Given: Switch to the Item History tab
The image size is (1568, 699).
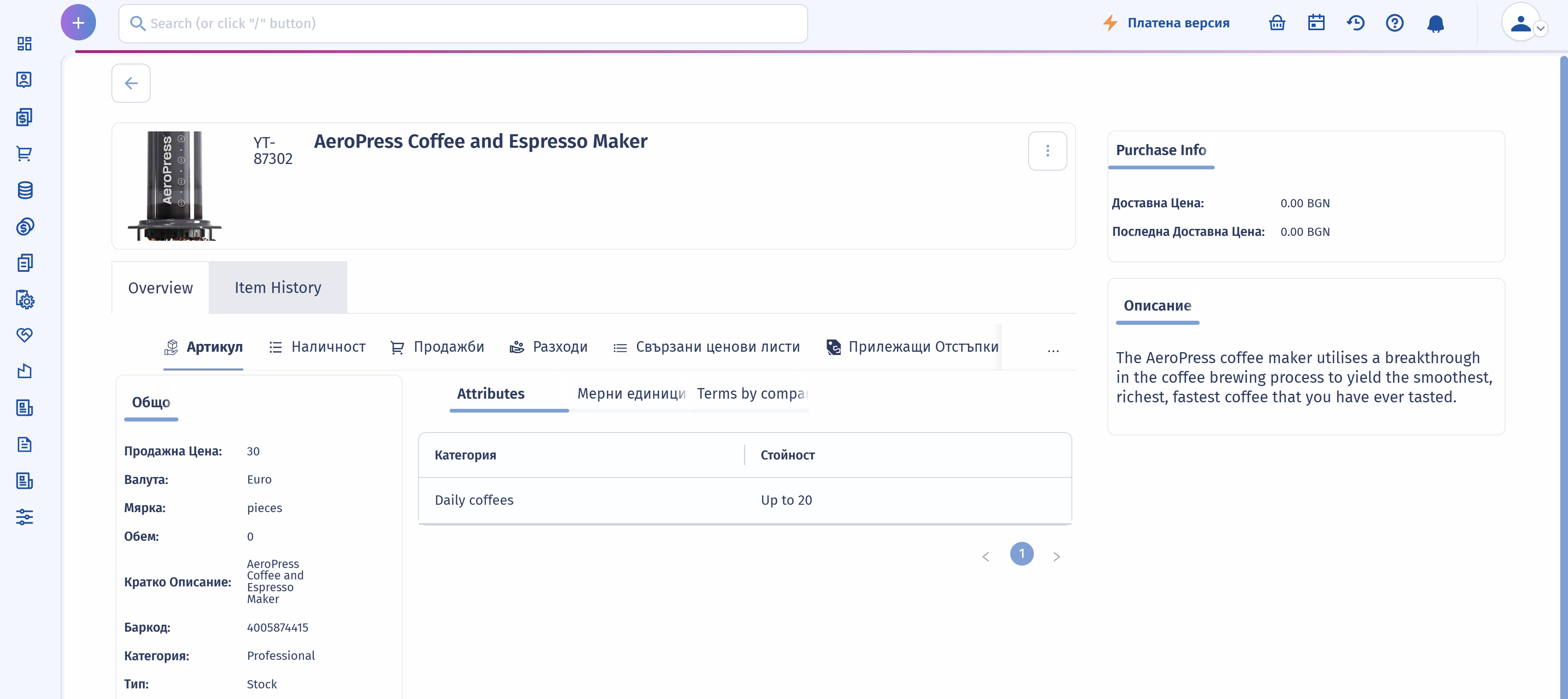Looking at the screenshot, I should click(278, 288).
